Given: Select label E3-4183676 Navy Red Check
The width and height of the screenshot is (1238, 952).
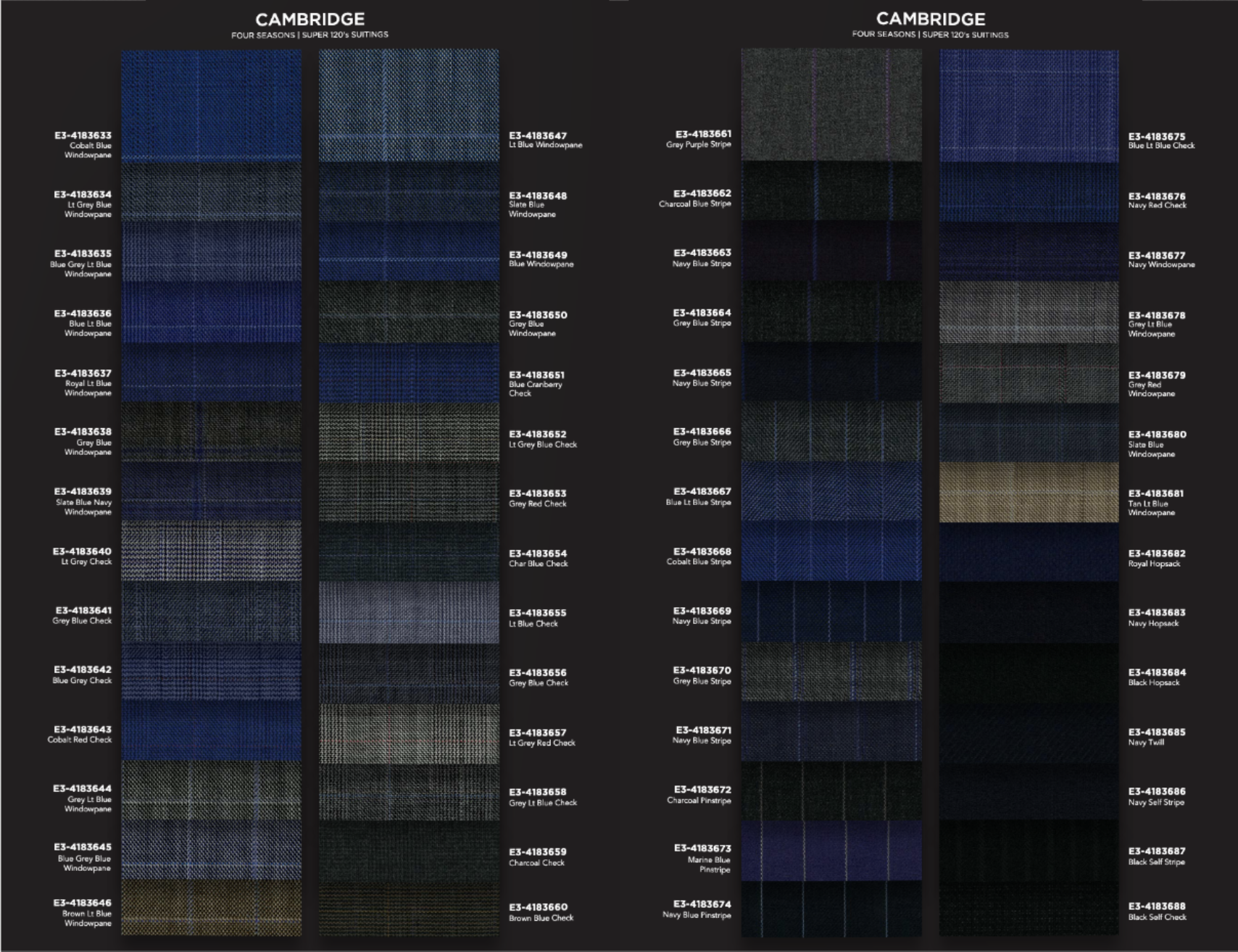Looking at the screenshot, I should point(1158,201).
